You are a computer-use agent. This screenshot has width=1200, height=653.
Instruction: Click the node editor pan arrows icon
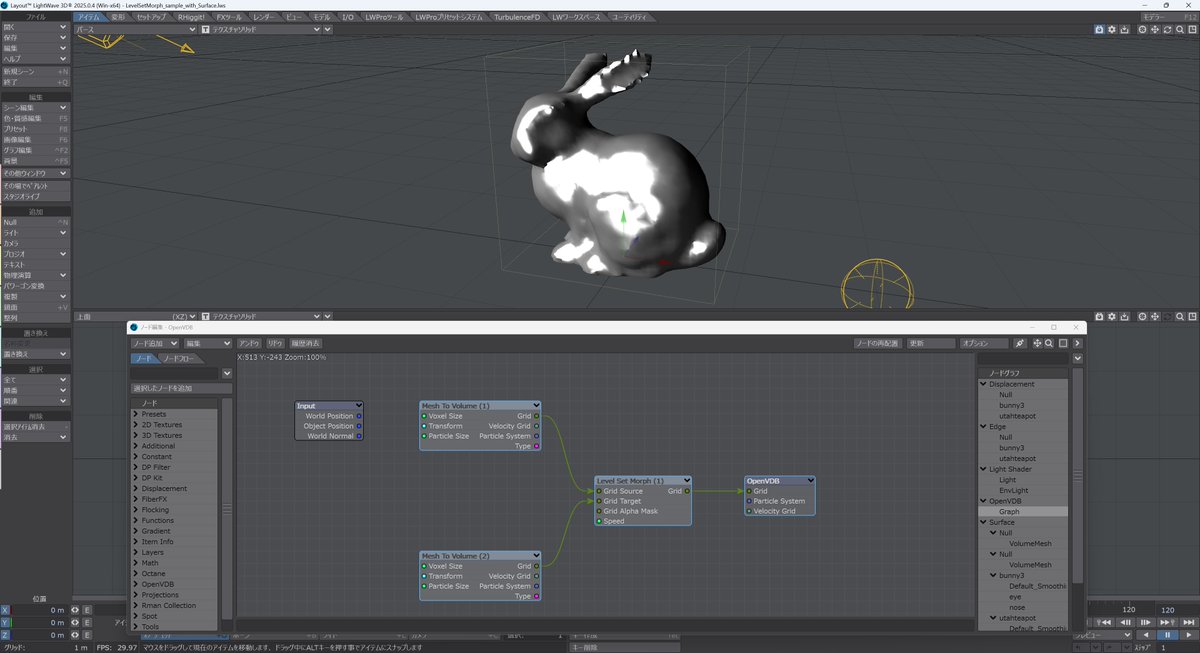click(1037, 343)
